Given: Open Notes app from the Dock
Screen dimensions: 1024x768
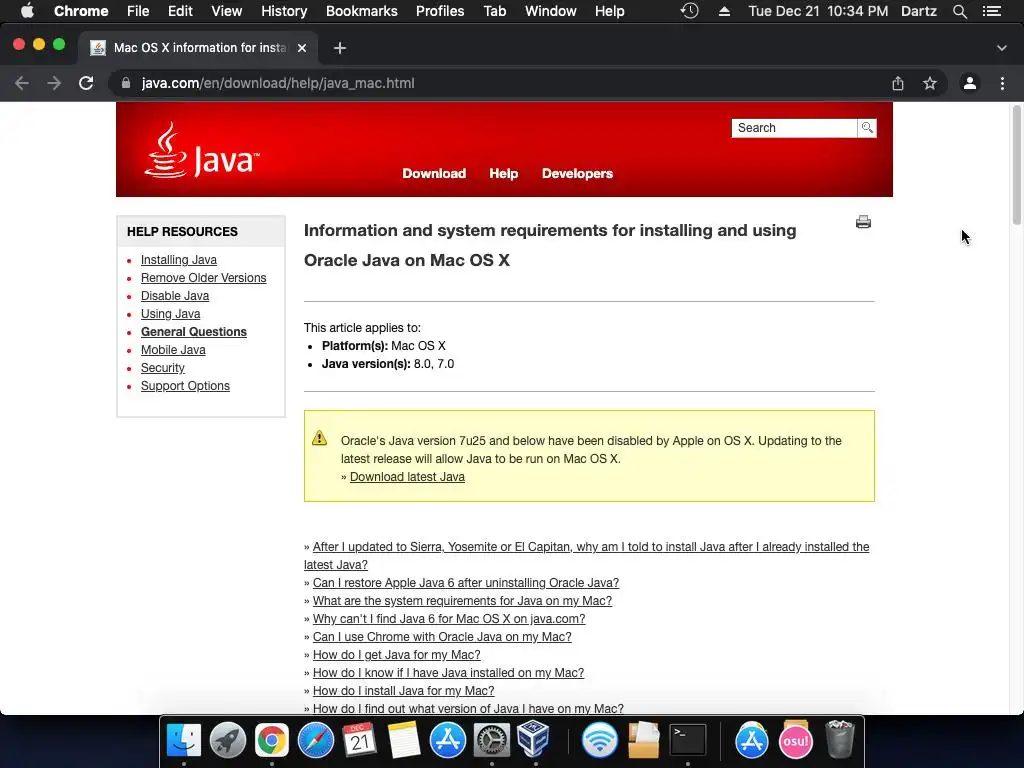Looking at the screenshot, I should point(404,740).
